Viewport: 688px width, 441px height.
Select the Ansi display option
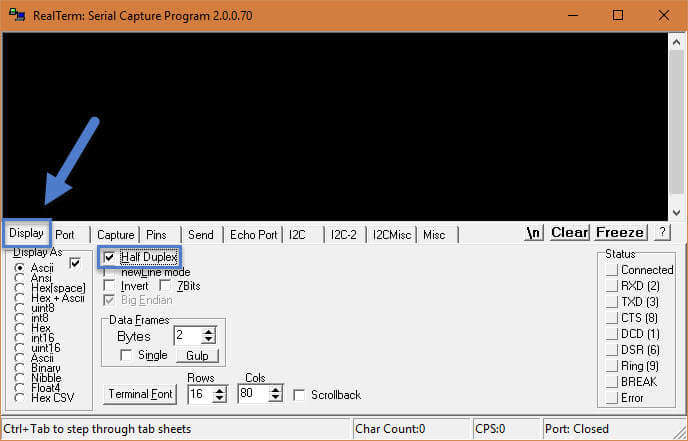pos(19,278)
